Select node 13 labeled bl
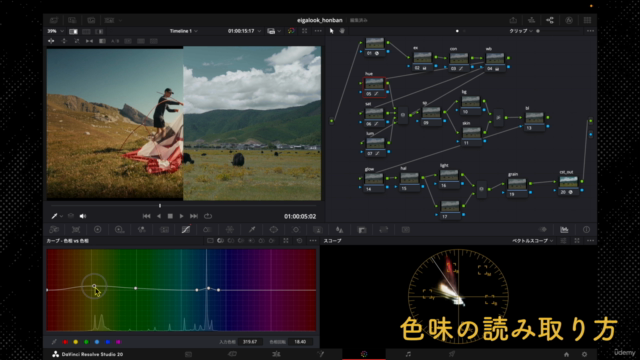 coord(534,121)
